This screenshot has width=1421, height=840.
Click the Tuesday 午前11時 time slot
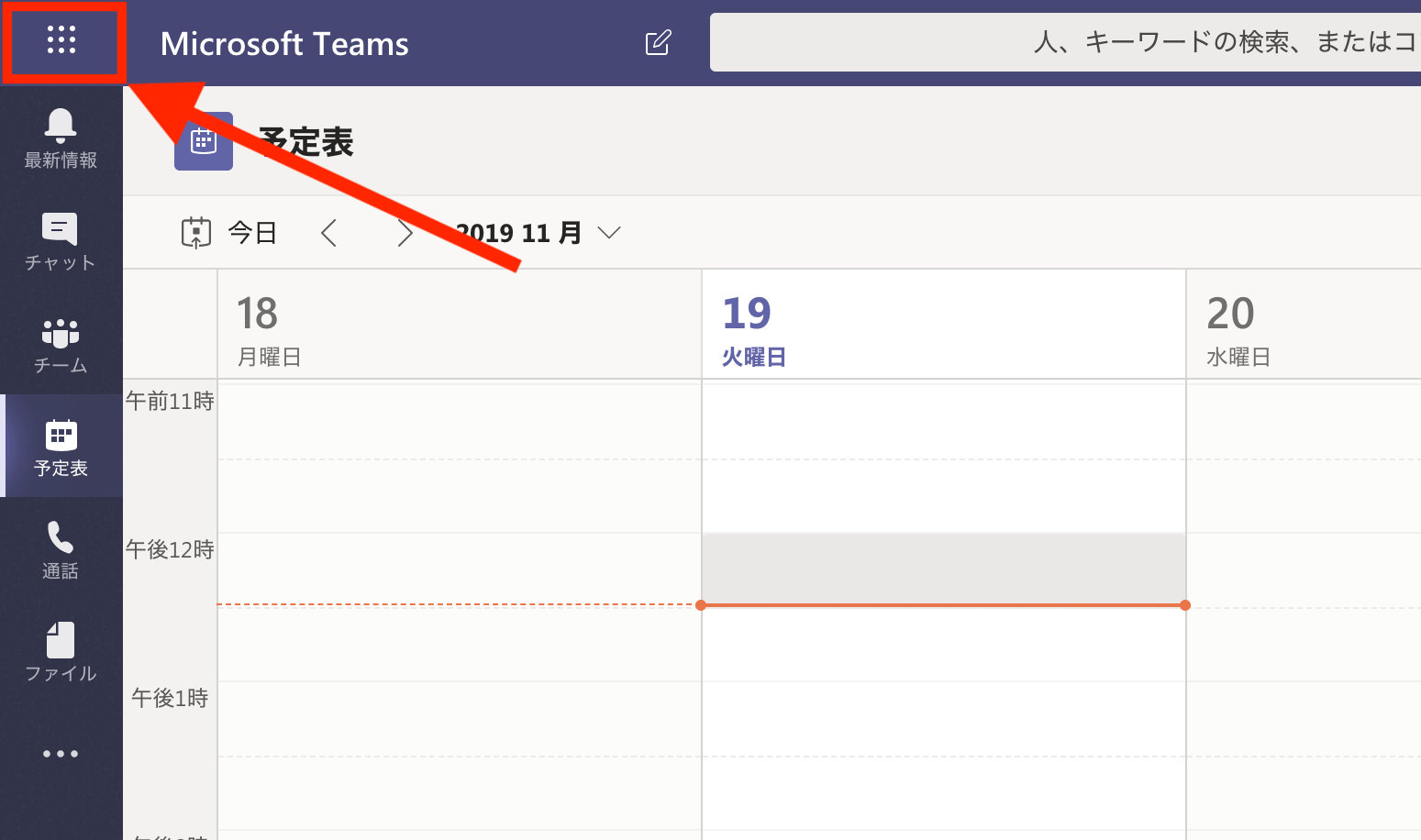tap(944, 421)
